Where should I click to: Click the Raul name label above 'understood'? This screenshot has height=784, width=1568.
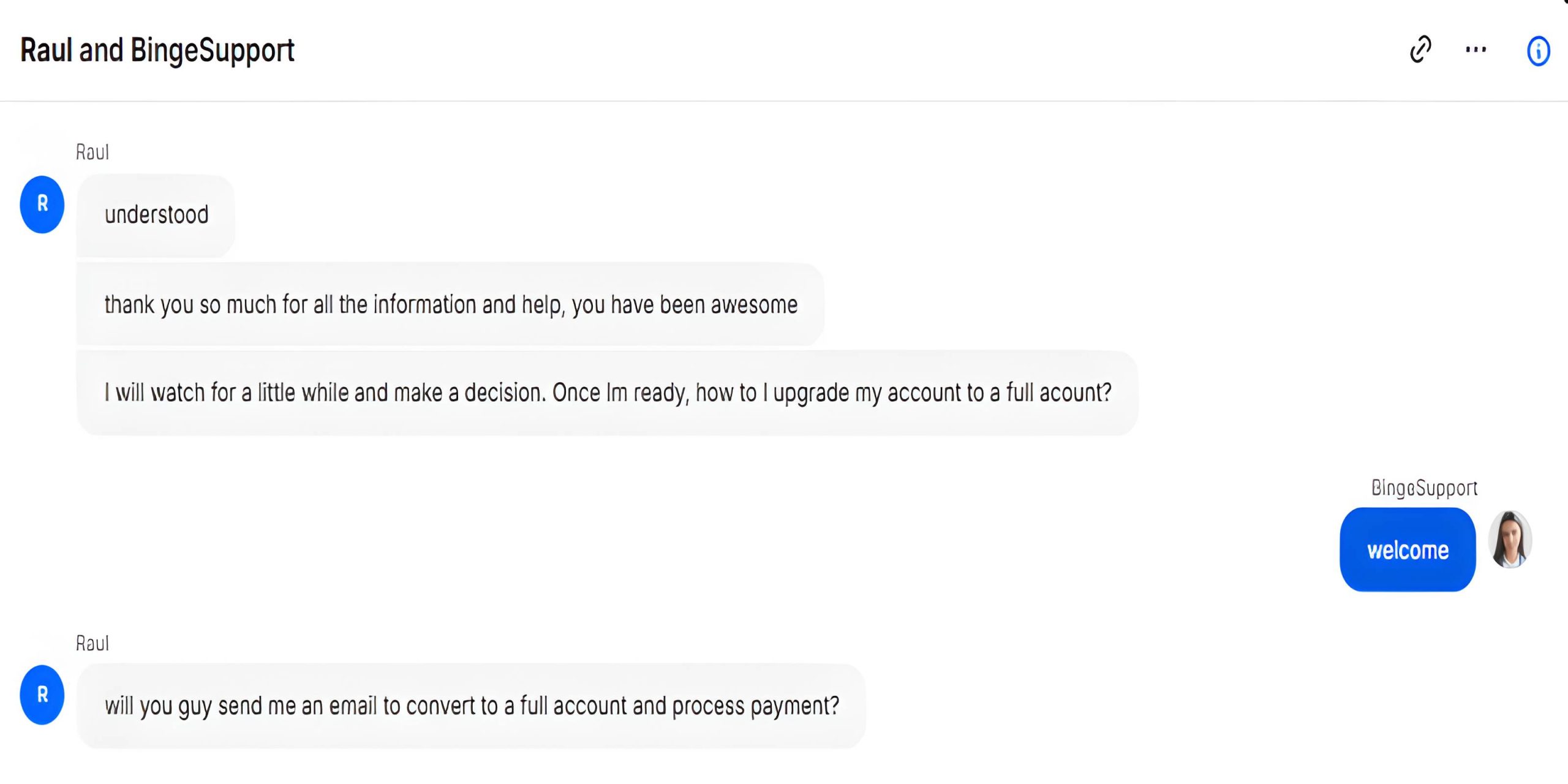click(92, 152)
